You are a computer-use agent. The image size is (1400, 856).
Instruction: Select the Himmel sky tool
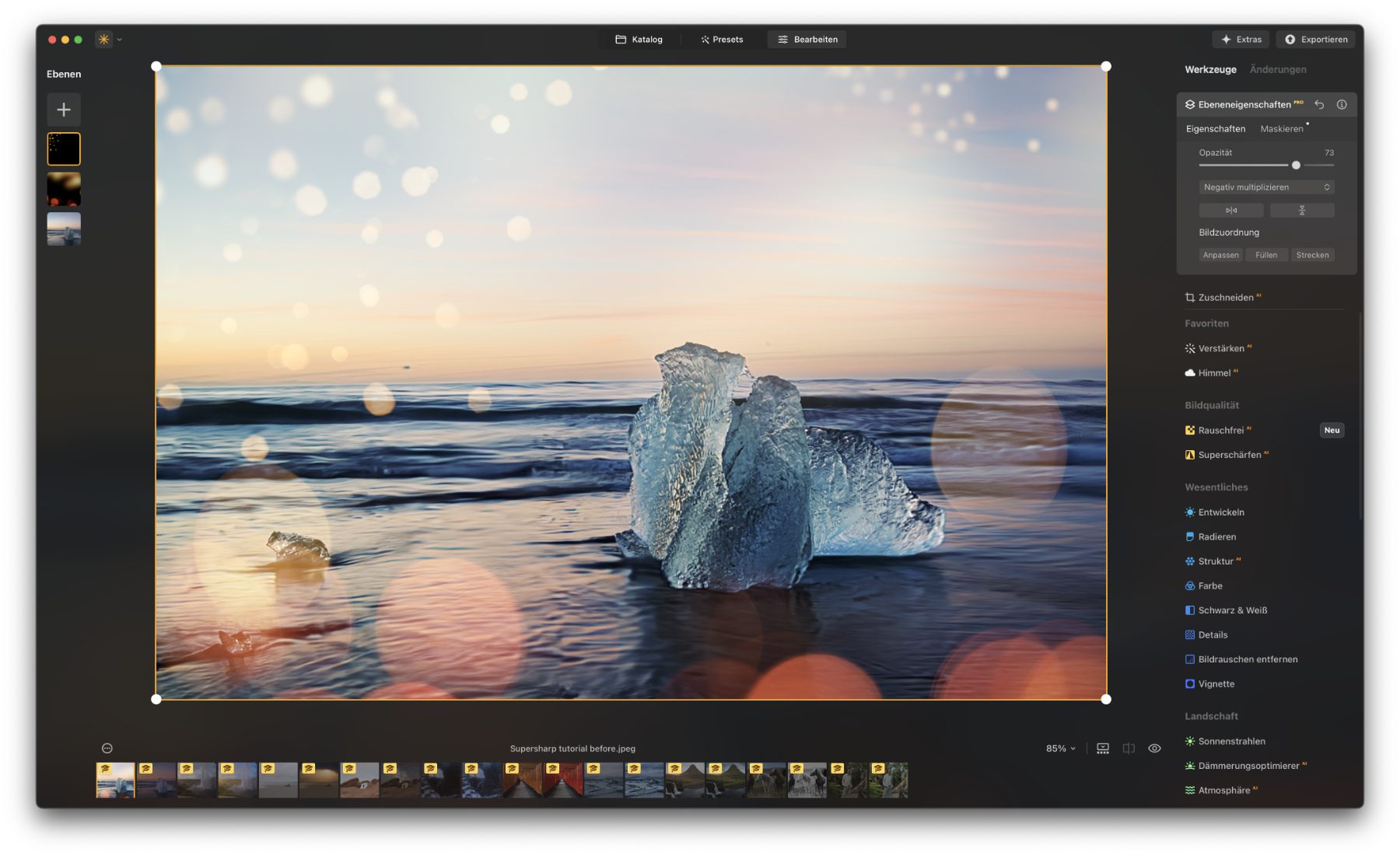pos(1213,373)
